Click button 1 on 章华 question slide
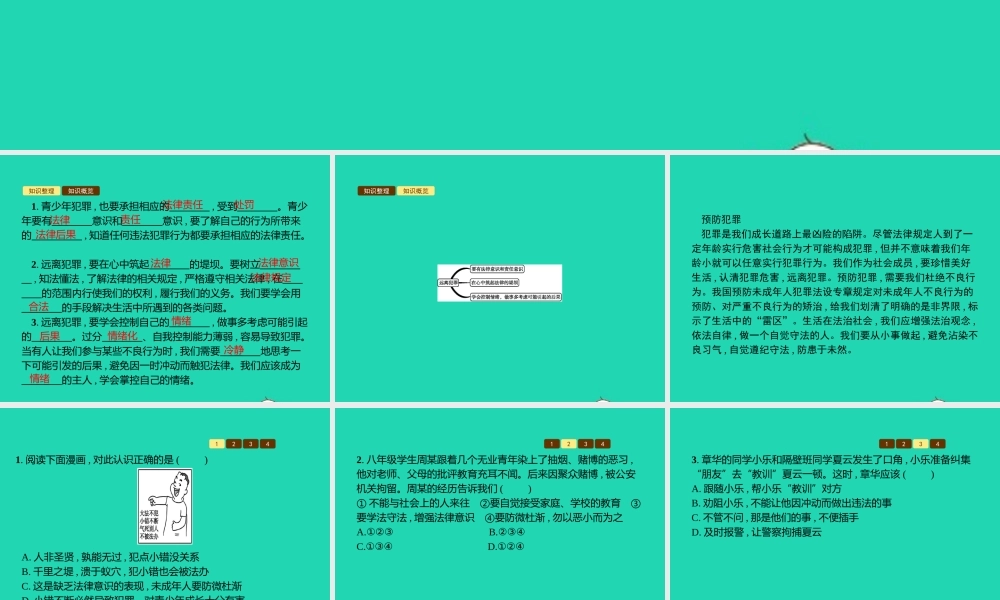The height and width of the screenshot is (600, 1000). click(886, 444)
